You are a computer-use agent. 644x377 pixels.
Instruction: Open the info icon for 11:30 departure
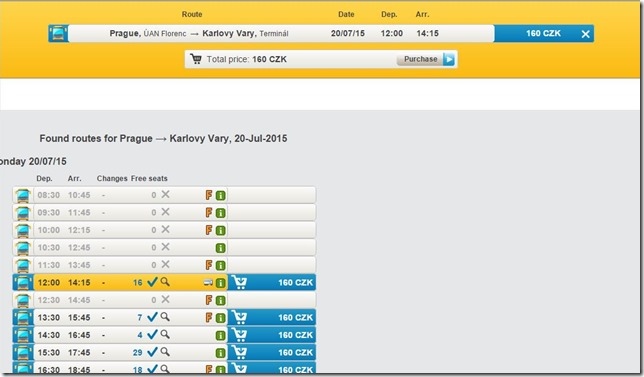[x=221, y=265]
